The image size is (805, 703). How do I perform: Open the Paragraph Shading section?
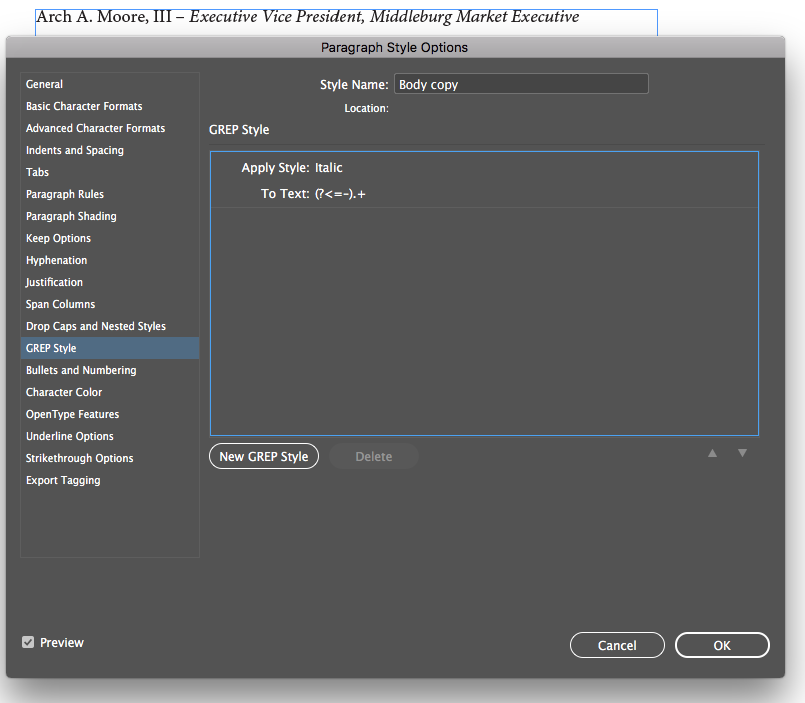point(71,216)
